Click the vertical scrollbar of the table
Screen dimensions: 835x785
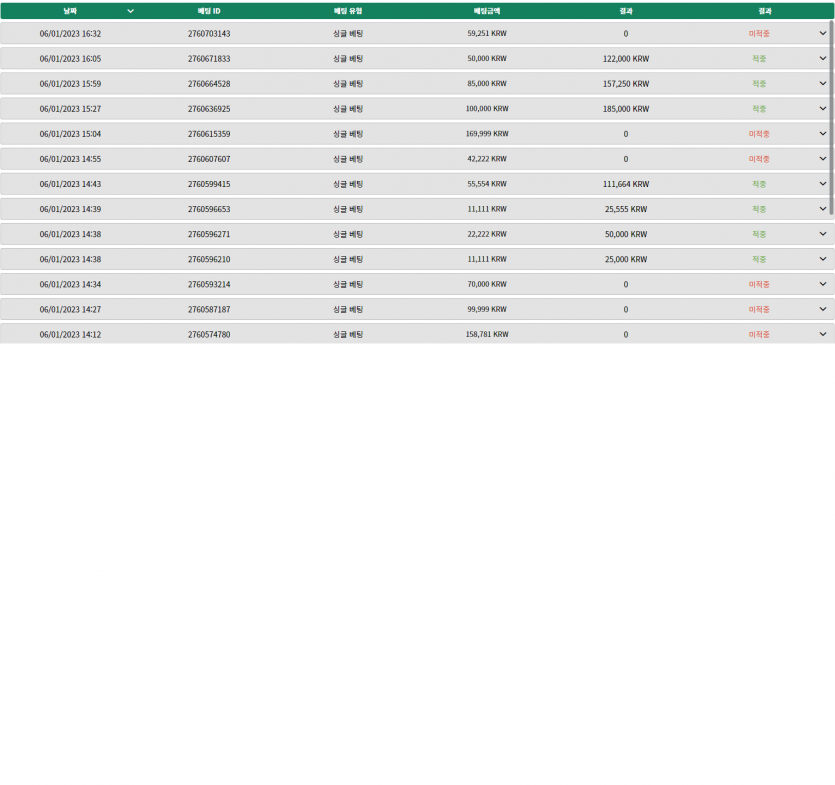[831, 117]
